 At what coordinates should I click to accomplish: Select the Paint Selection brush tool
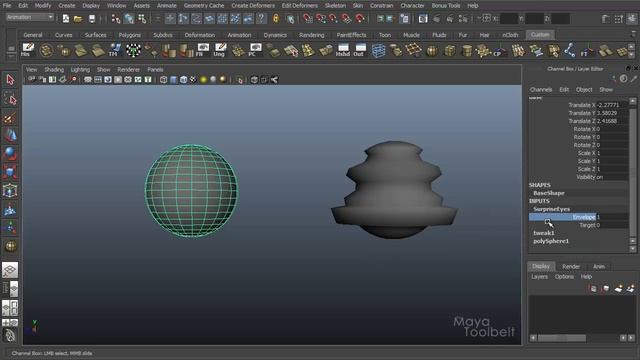(10, 118)
